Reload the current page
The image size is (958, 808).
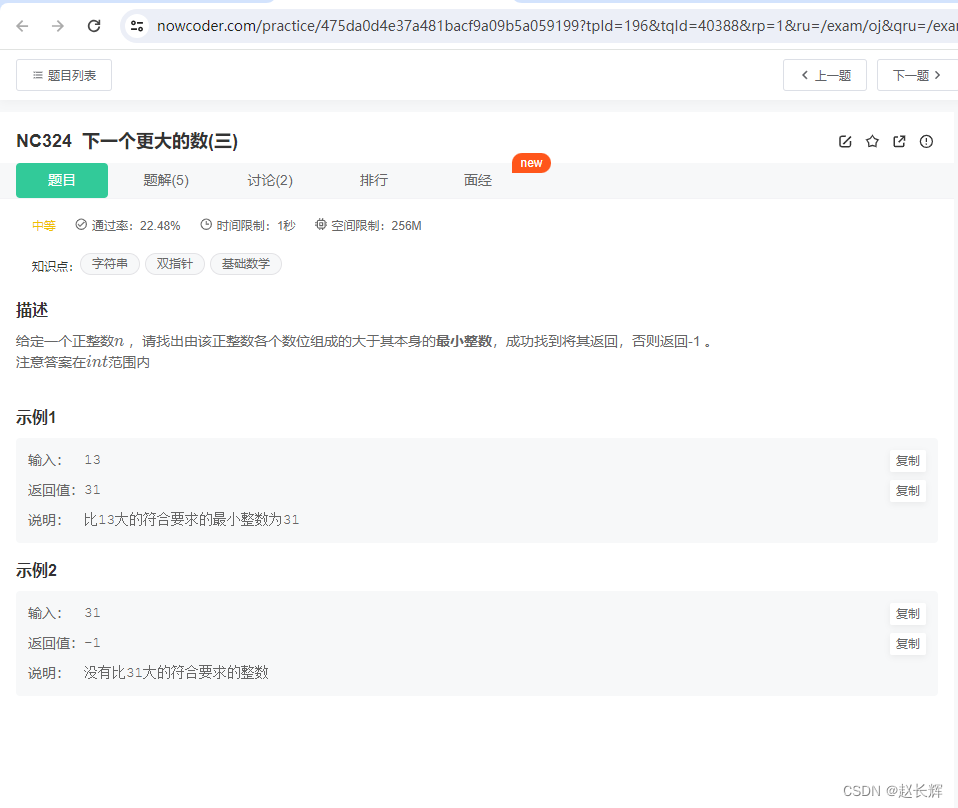pyautogui.click(x=93, y=25)
